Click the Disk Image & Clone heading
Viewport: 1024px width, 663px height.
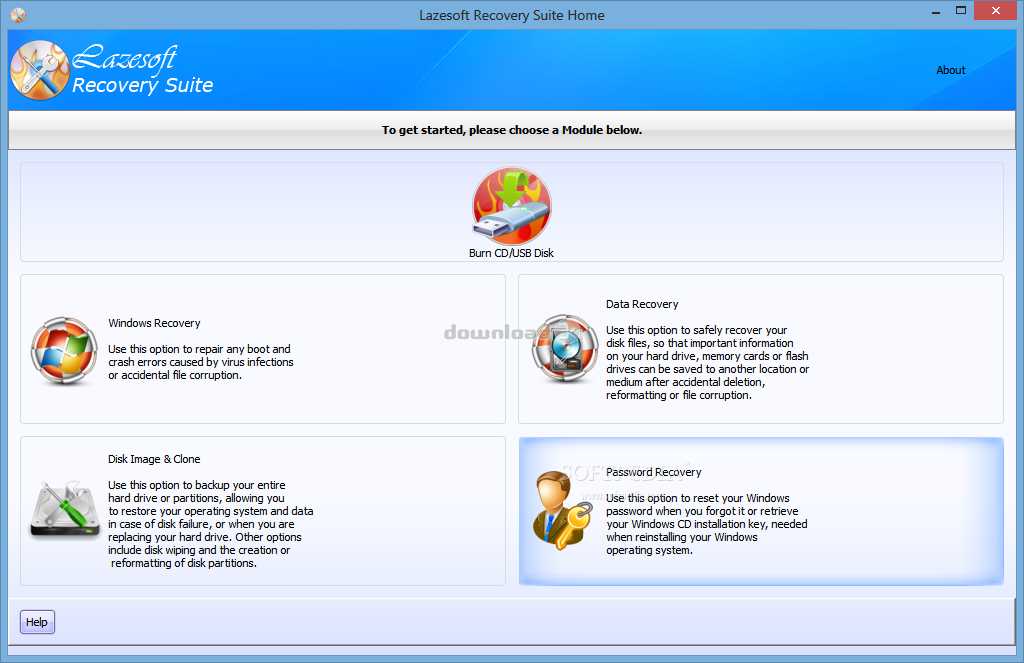click(x=154, y=459)
